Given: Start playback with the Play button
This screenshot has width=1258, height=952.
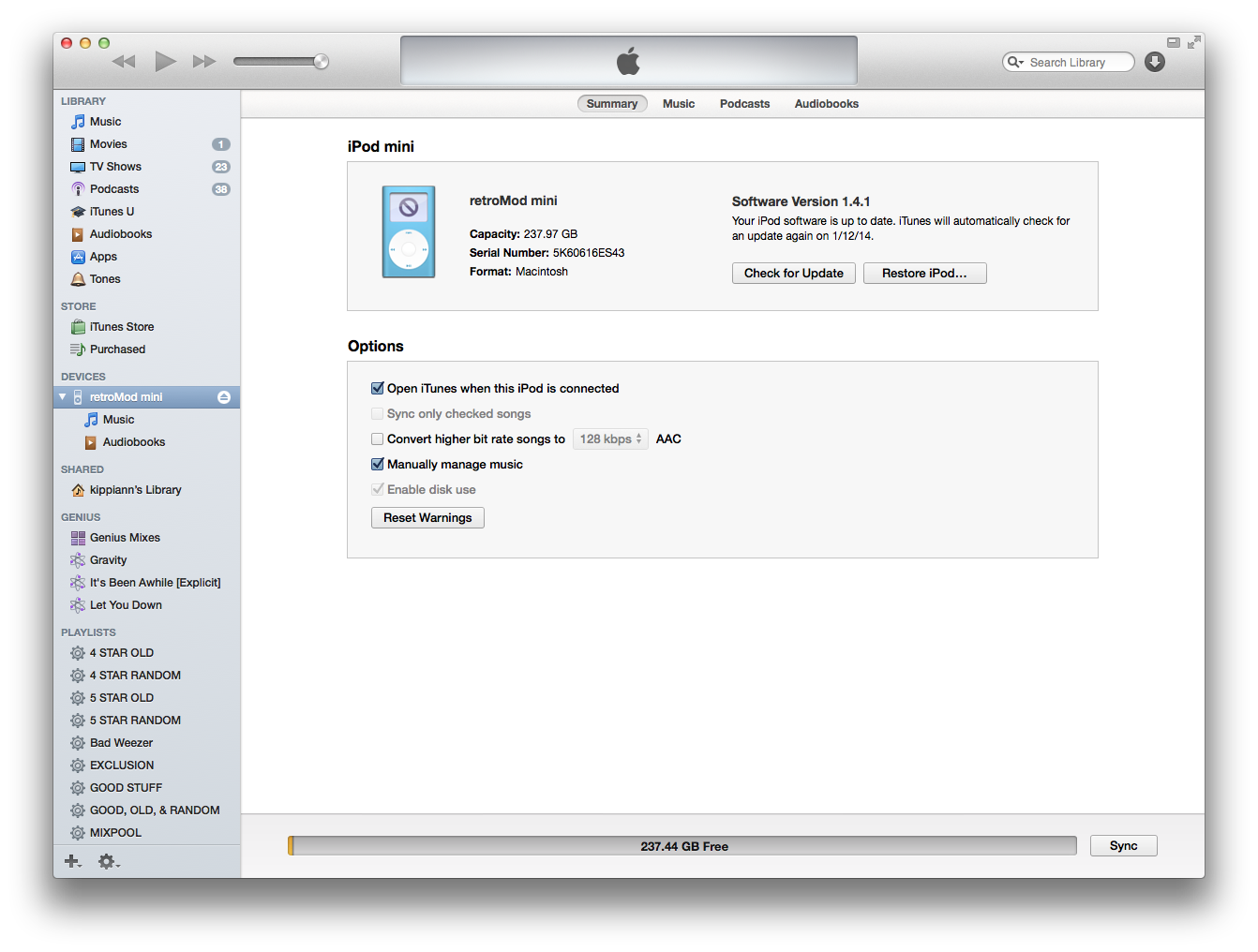Looking at the screenshot, I should point(166,62).
